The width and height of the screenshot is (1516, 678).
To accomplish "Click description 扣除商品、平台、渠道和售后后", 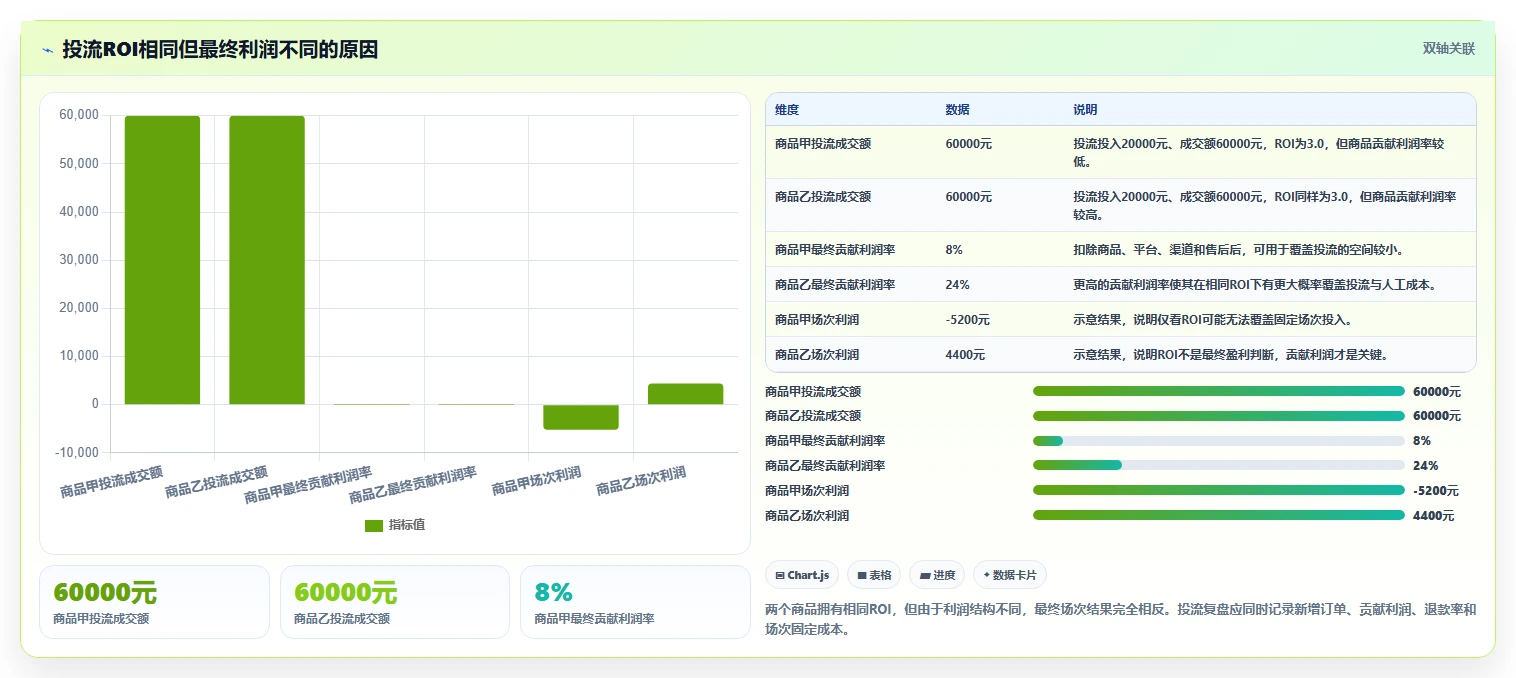I will tap(1240, 249).
